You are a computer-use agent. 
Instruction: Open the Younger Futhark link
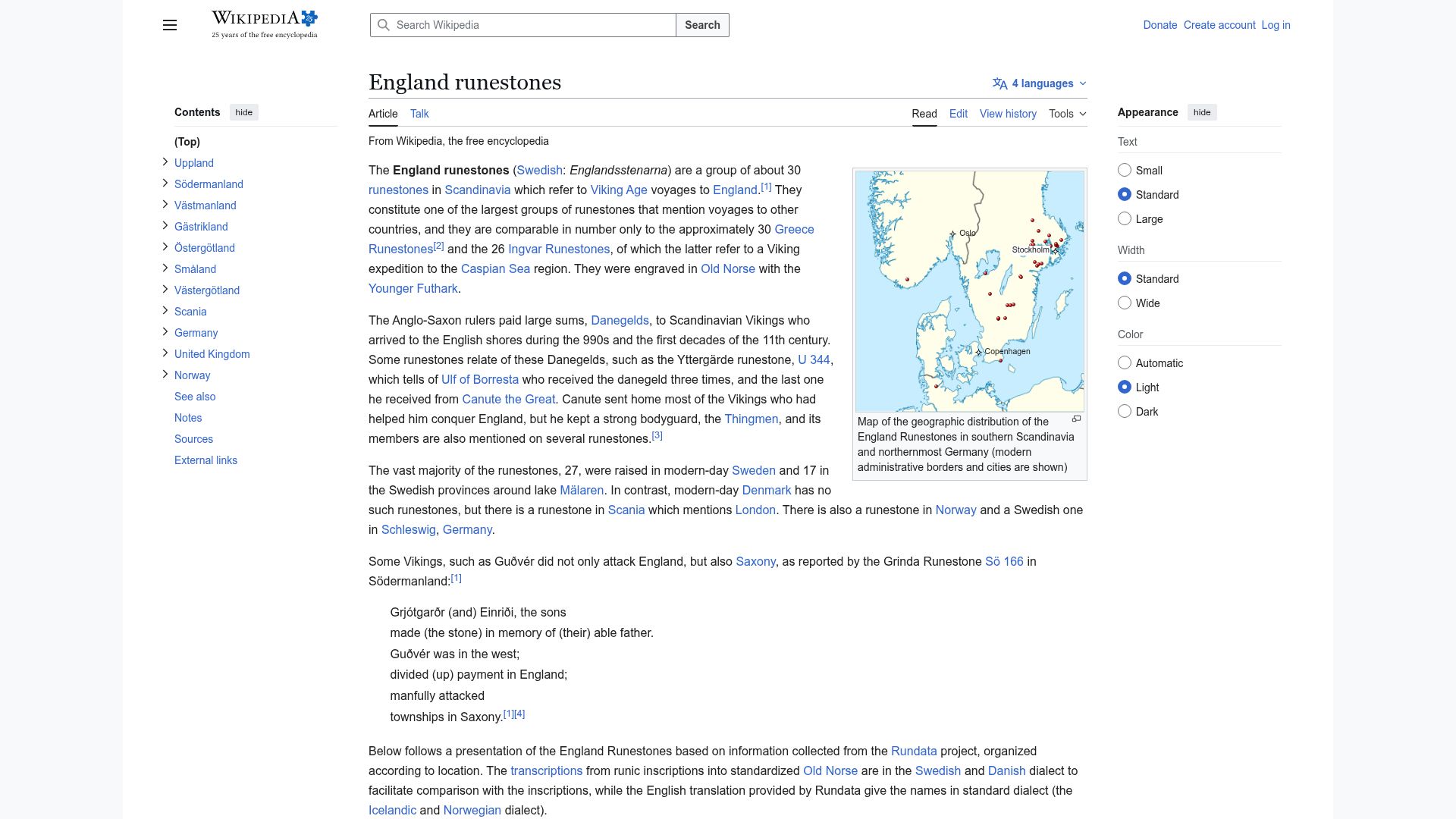pos(413,288)
